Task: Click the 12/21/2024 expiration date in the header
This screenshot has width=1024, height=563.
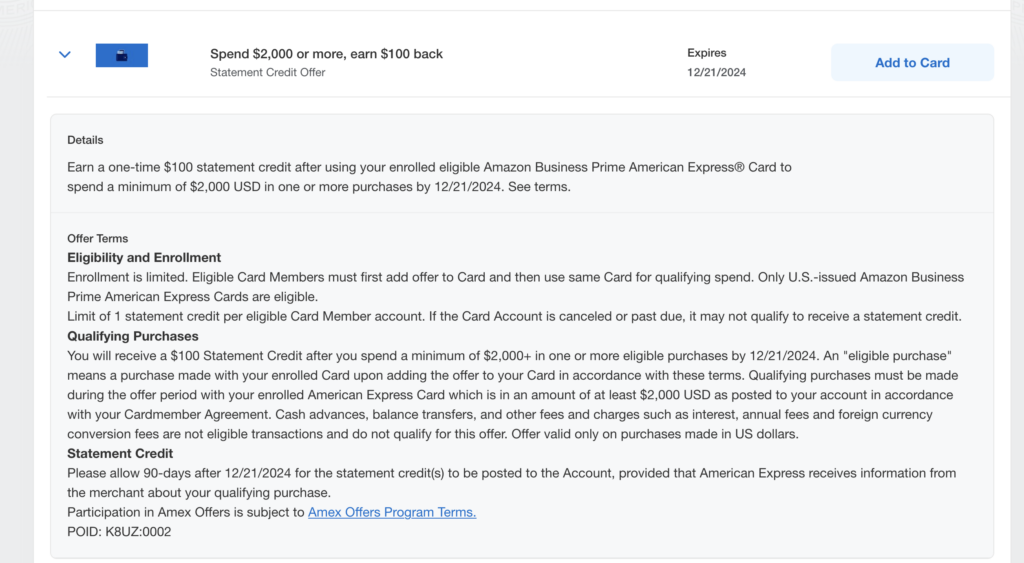Action: point(716,72)
